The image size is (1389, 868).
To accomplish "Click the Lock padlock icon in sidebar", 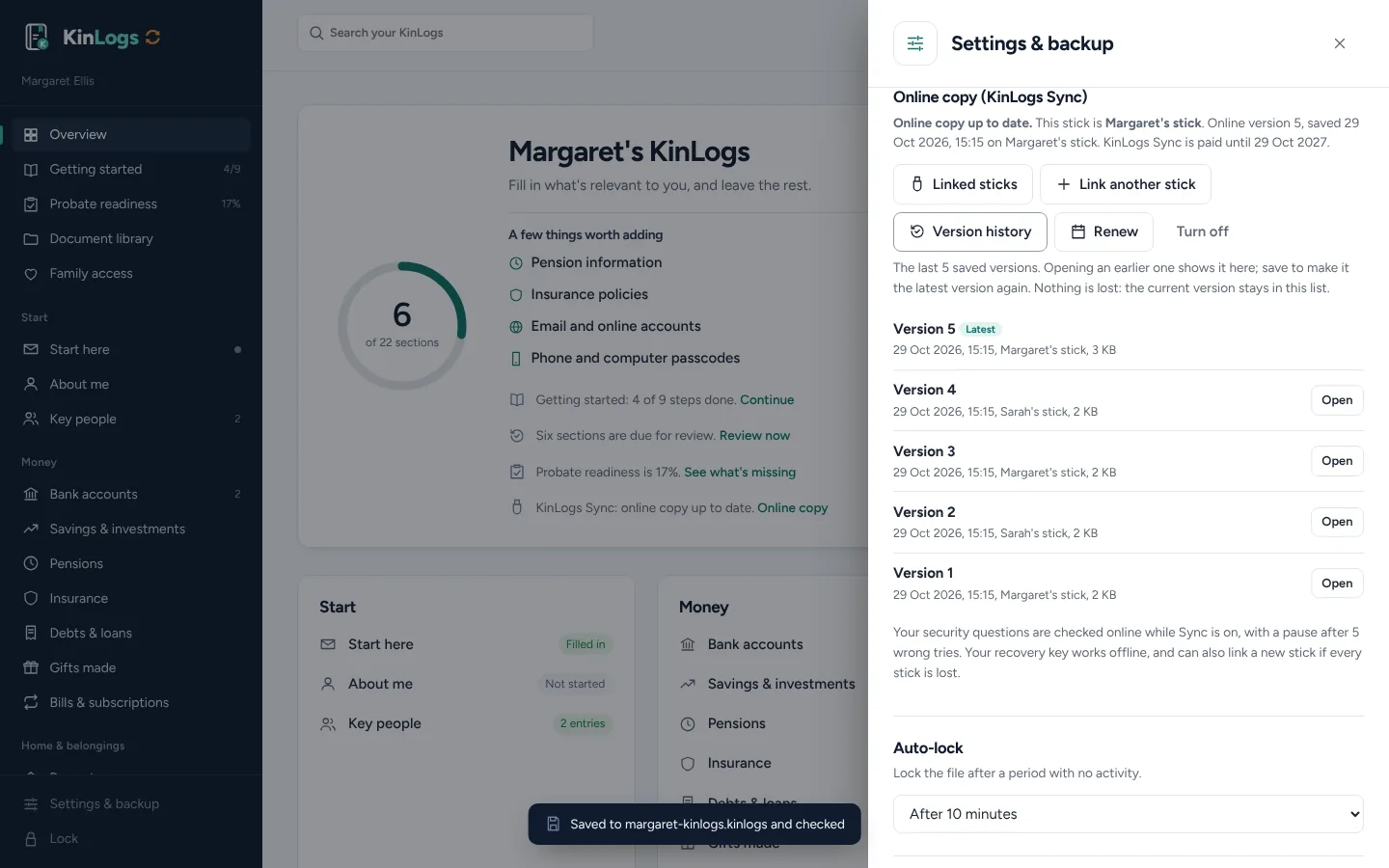I will tap(31, 839).
